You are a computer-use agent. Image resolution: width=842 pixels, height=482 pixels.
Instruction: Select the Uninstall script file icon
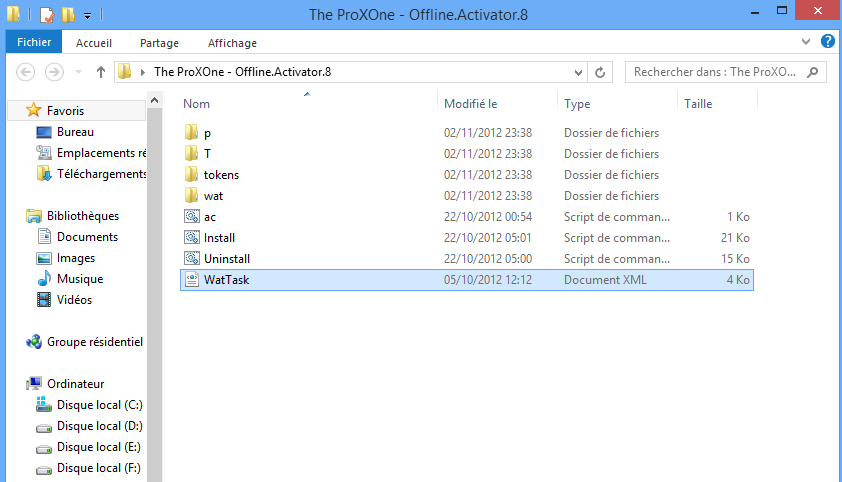click(192, 258)
